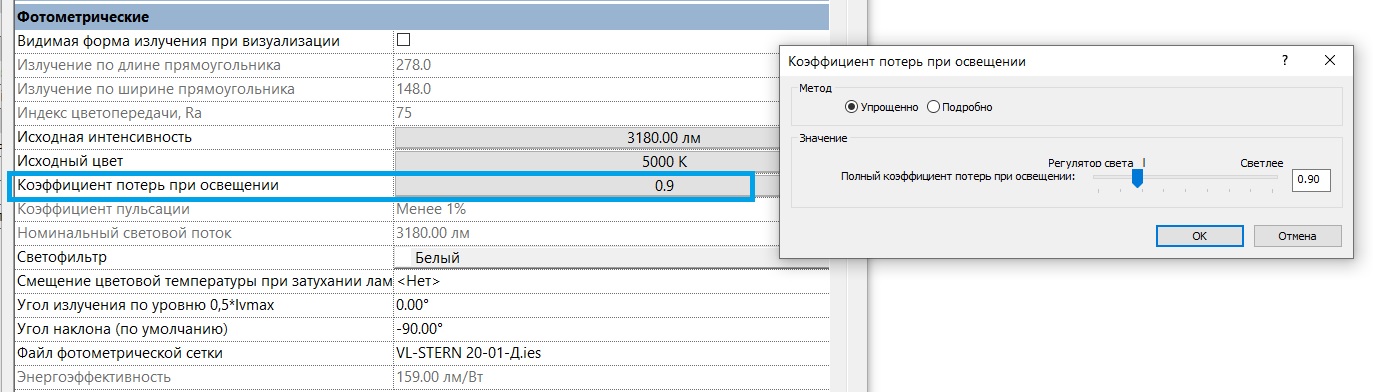Screen dimensions: 1373x392
Task: Click the Угол излучения 0.00° value field
Action: tap(612, 305)
